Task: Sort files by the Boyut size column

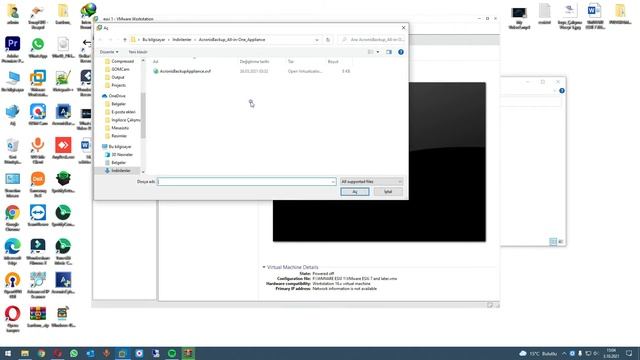Action: click(x=333, y=61)
